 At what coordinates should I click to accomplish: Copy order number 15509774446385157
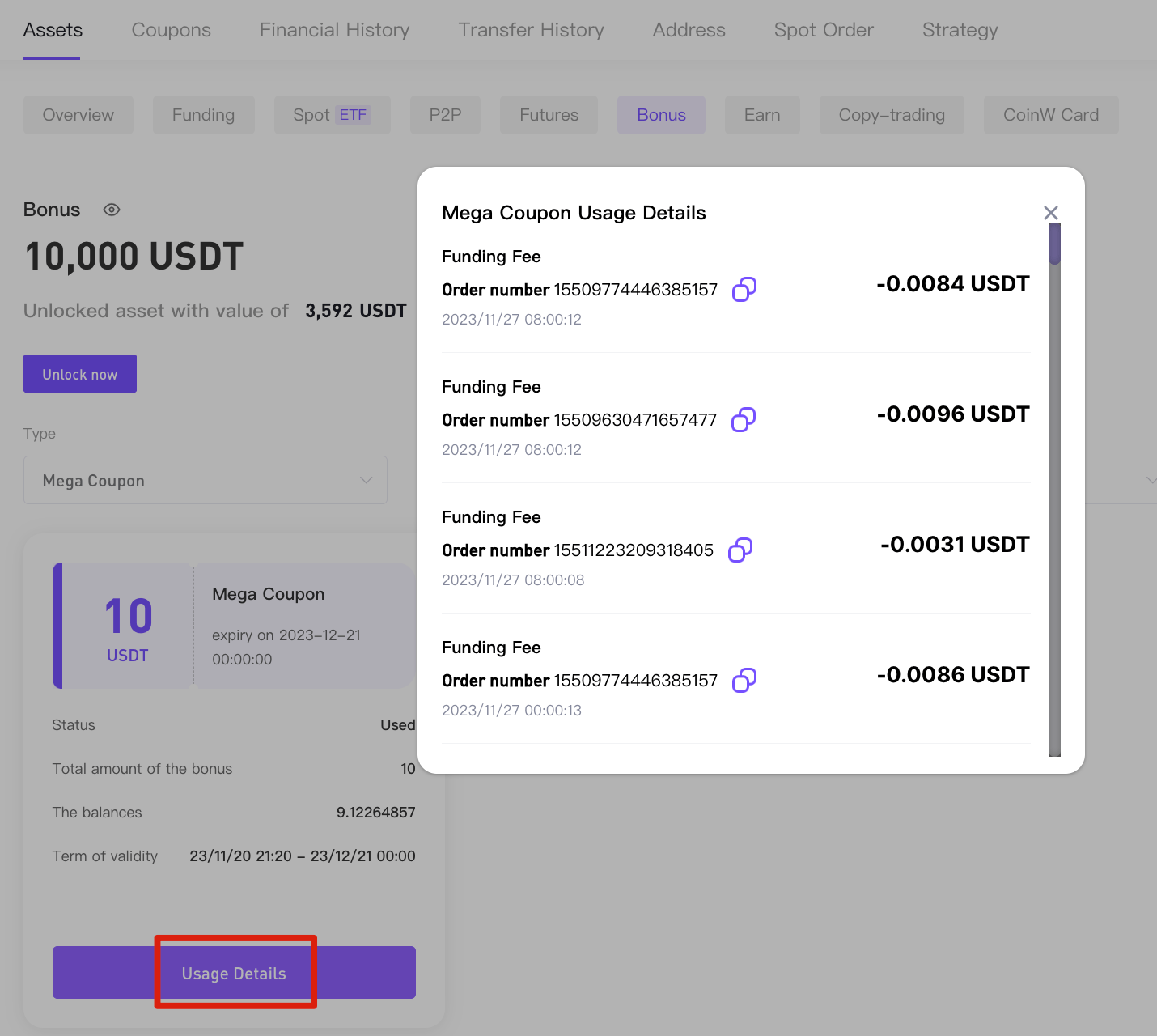point(744,289)
